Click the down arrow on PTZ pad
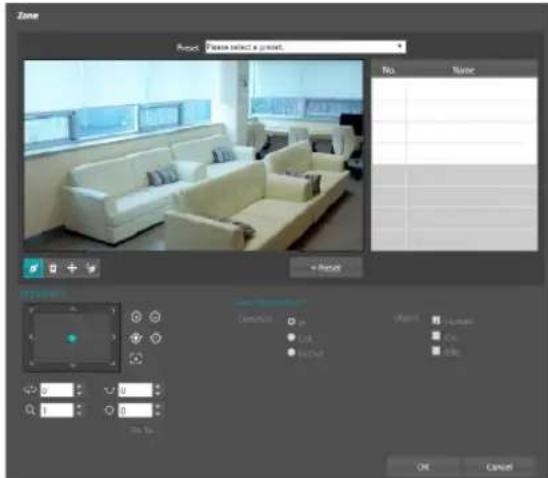548x478 pixels. (x=72, y=365)
